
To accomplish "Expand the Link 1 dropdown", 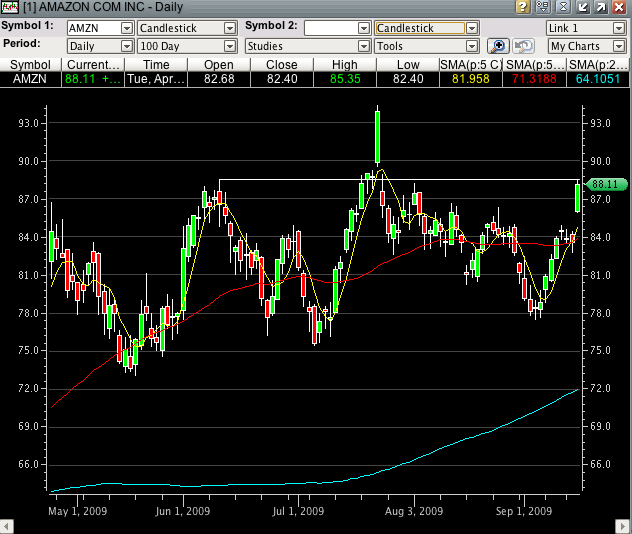I will (619, 29).
